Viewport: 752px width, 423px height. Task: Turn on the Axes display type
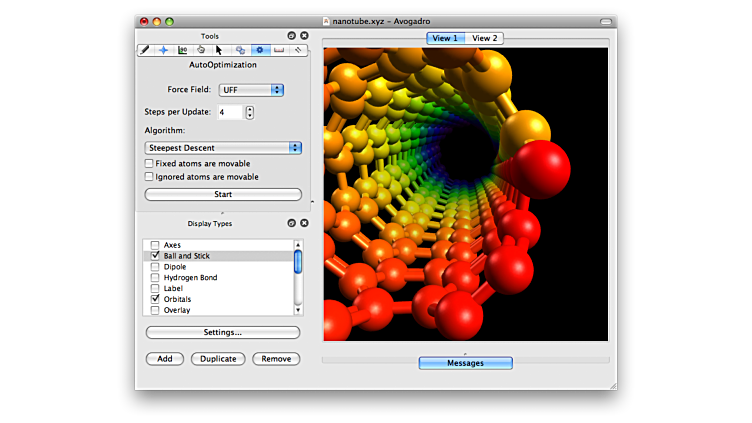click(x=155, y=245)
